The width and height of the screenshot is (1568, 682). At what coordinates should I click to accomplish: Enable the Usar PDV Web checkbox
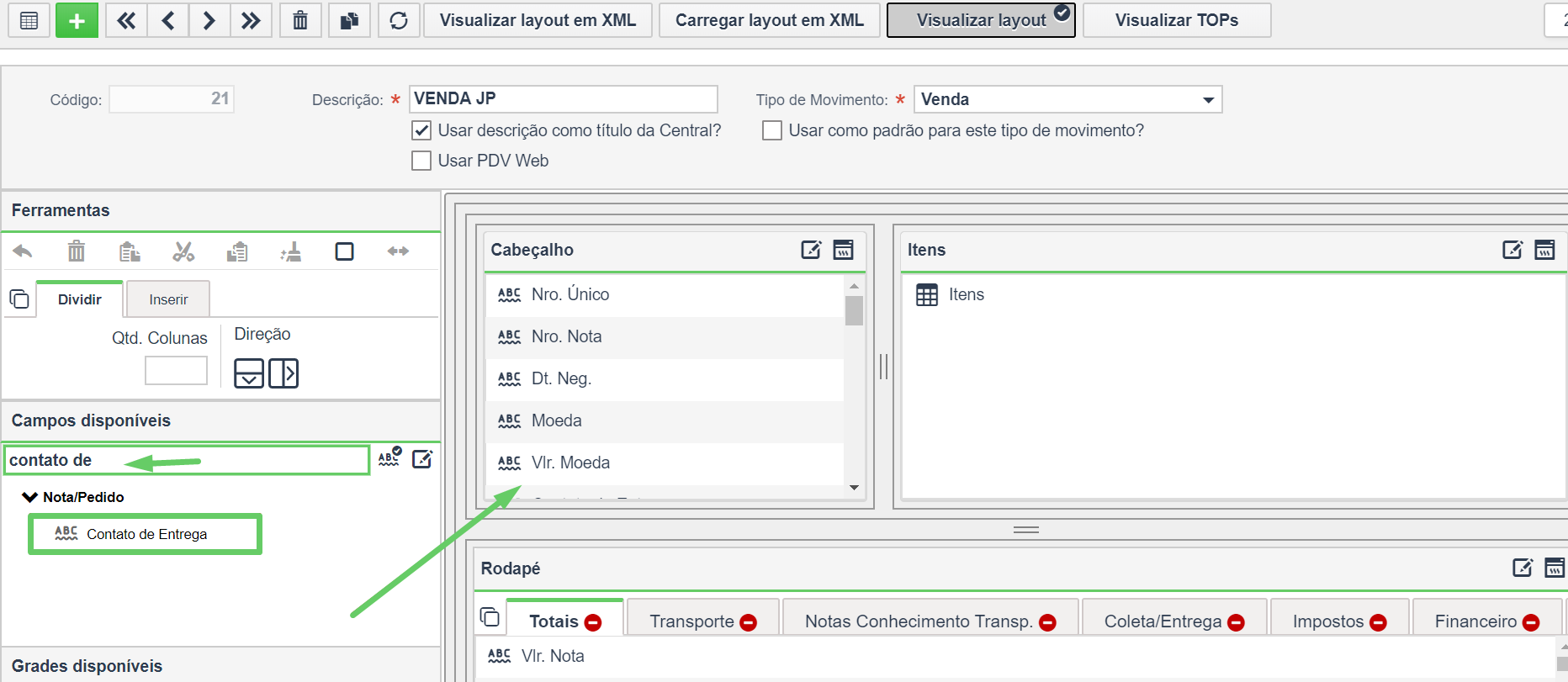(x=421, y=161)
